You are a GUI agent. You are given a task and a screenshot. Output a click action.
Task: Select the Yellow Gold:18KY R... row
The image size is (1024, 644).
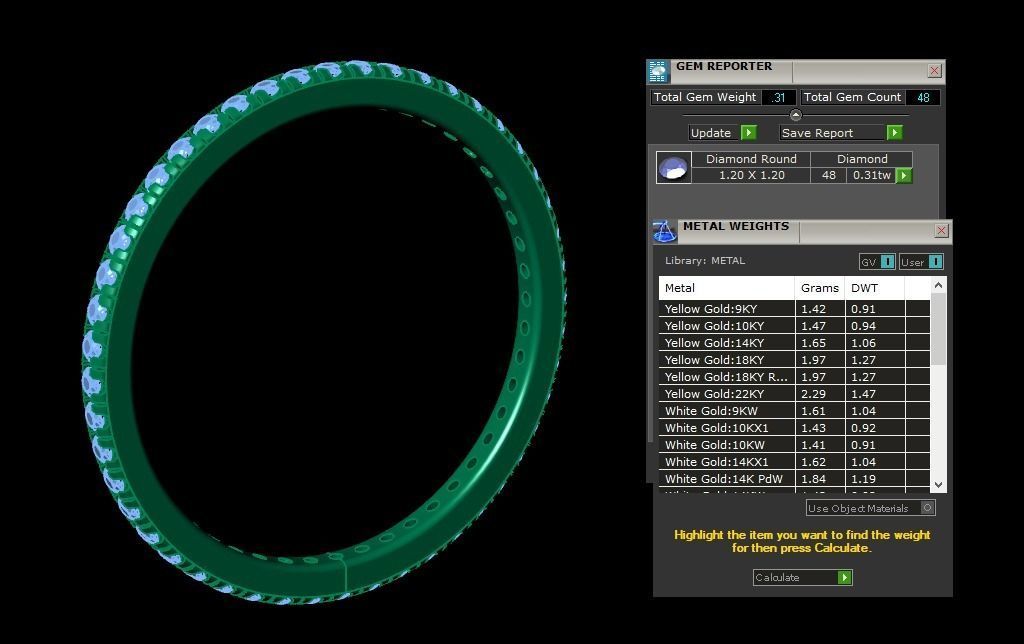coord(794,376)
